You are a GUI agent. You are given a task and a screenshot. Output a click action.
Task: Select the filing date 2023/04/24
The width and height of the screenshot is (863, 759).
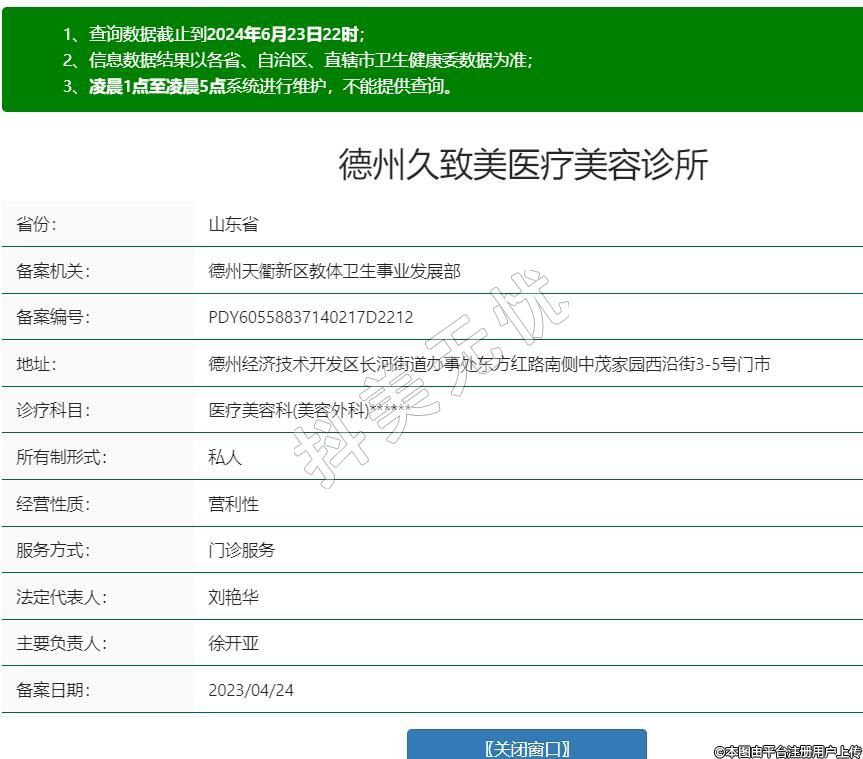251,690
